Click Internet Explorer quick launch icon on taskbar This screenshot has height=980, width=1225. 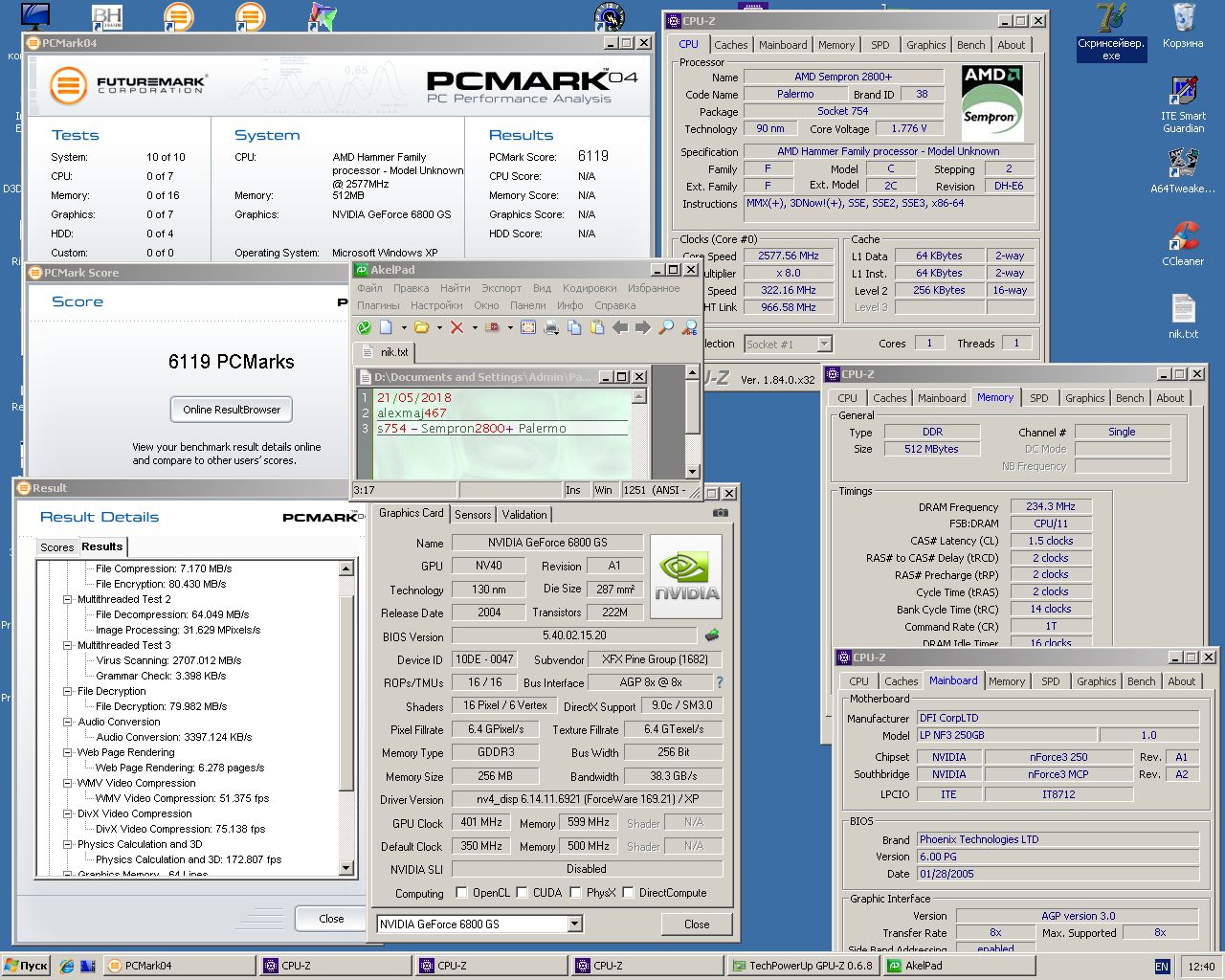(x=67, y=966)
